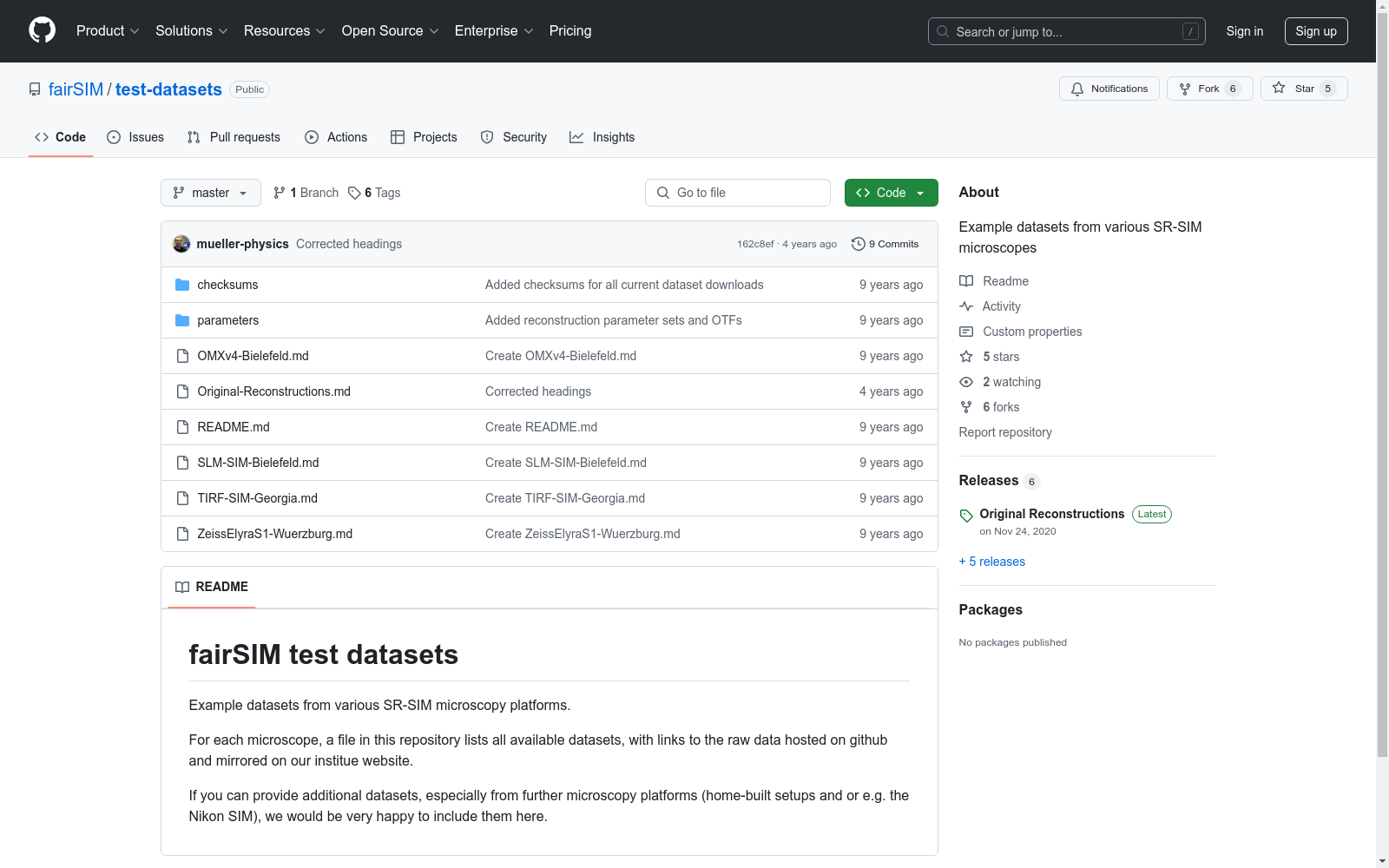Click Report repository link
1389x868 pixels.
pyautogui.click(x=1005, y=432)
